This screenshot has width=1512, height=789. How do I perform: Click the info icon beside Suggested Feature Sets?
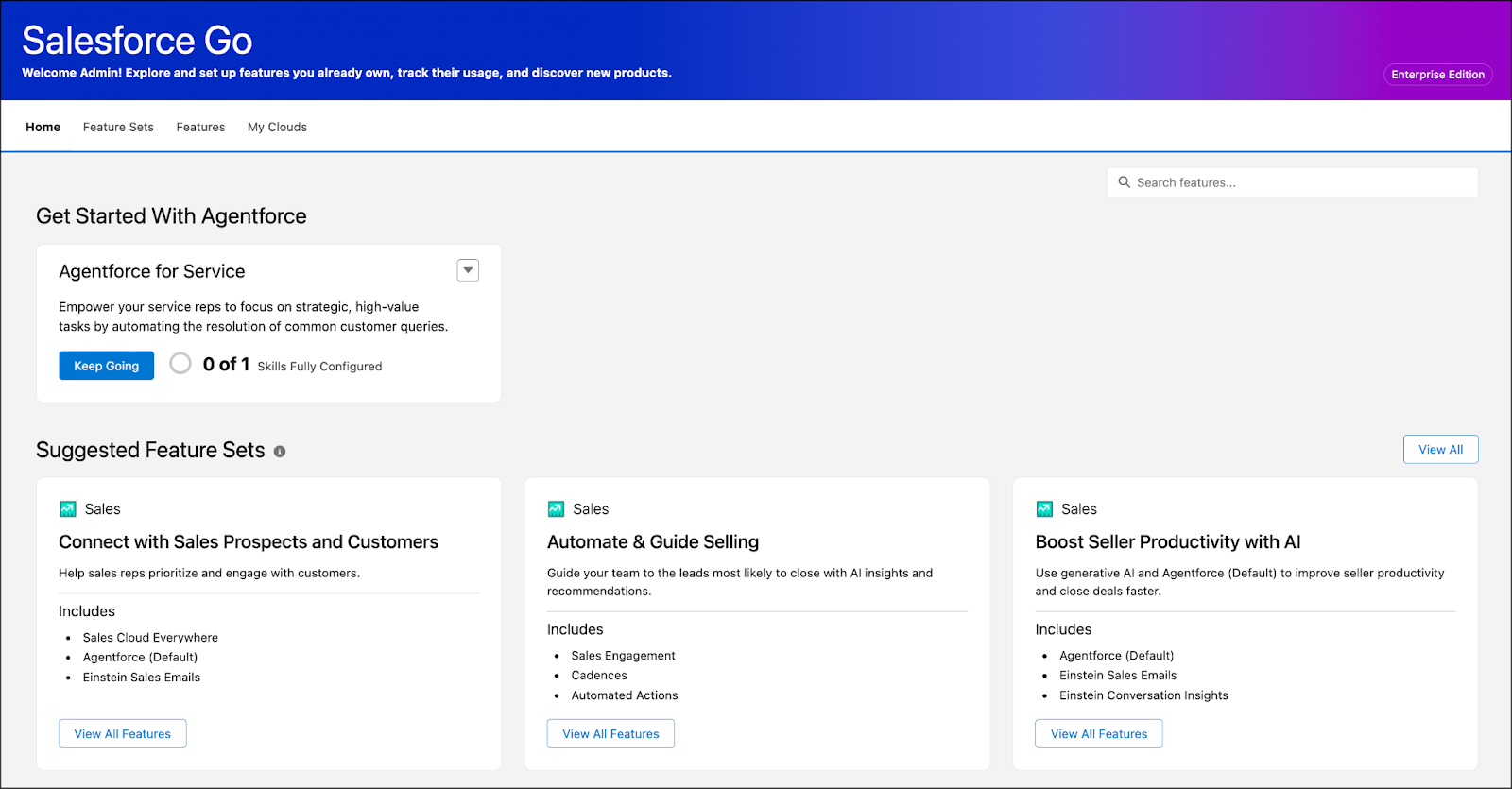coord(280,452)
